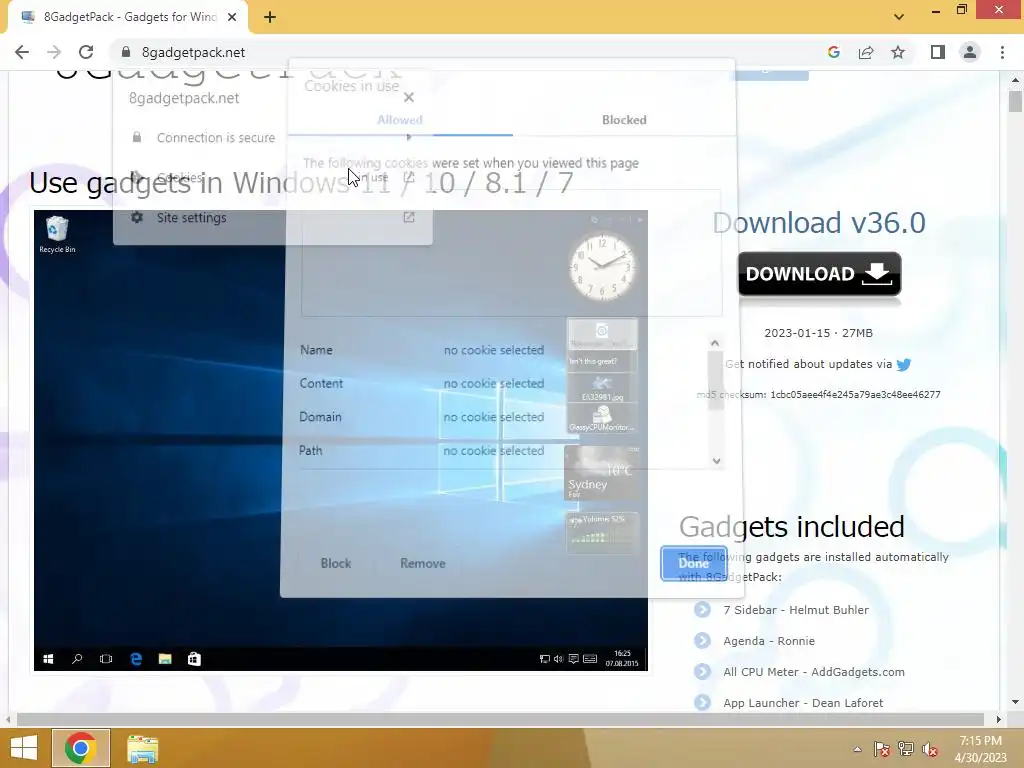
Task: Open Site settings from the site popup
Action: tap(272, 217)
